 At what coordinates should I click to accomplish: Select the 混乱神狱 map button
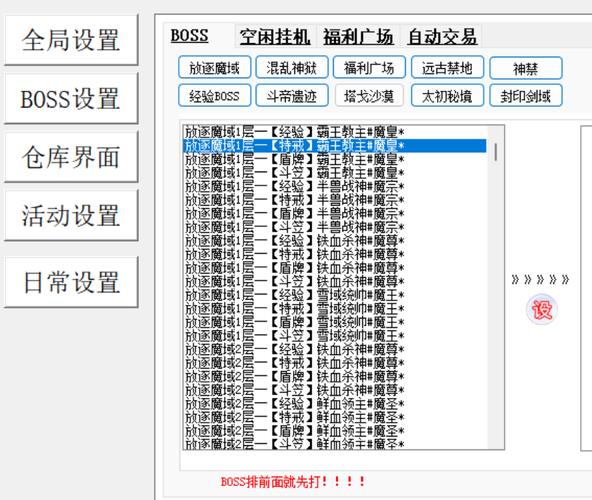click(292, 68)
